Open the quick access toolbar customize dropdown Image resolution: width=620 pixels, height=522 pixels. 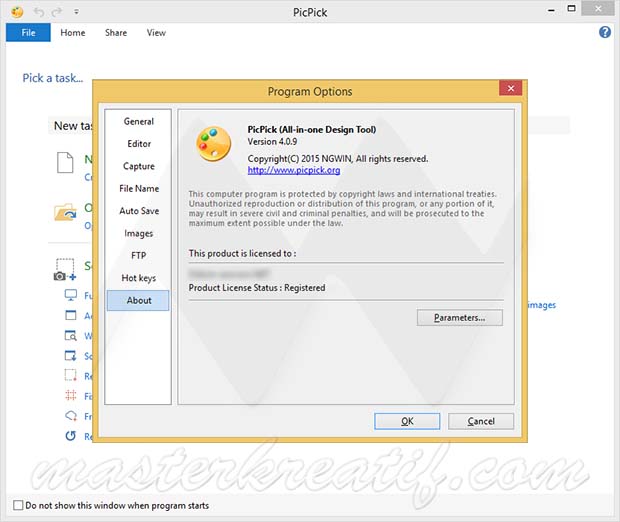[x=76, y=12]
